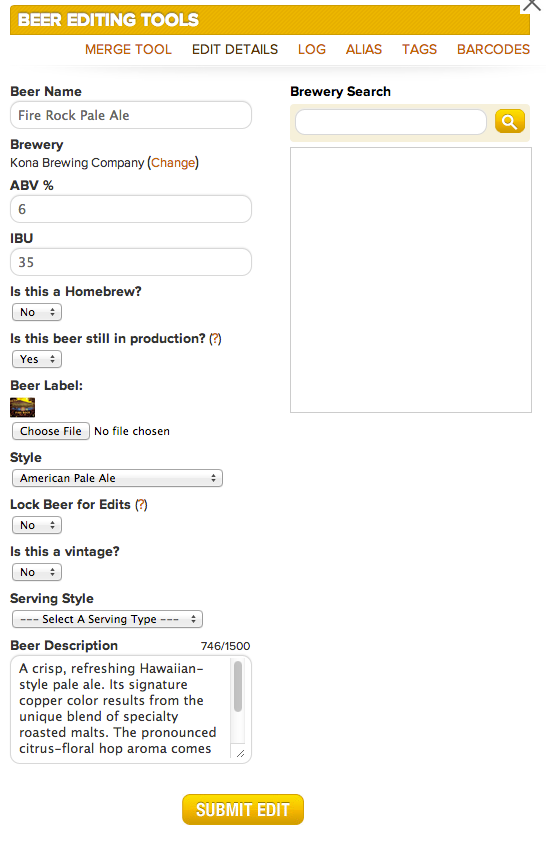The height and width of the screenshot is (846, 546).
Task: Open the Log tab
Action: (312, 49)
